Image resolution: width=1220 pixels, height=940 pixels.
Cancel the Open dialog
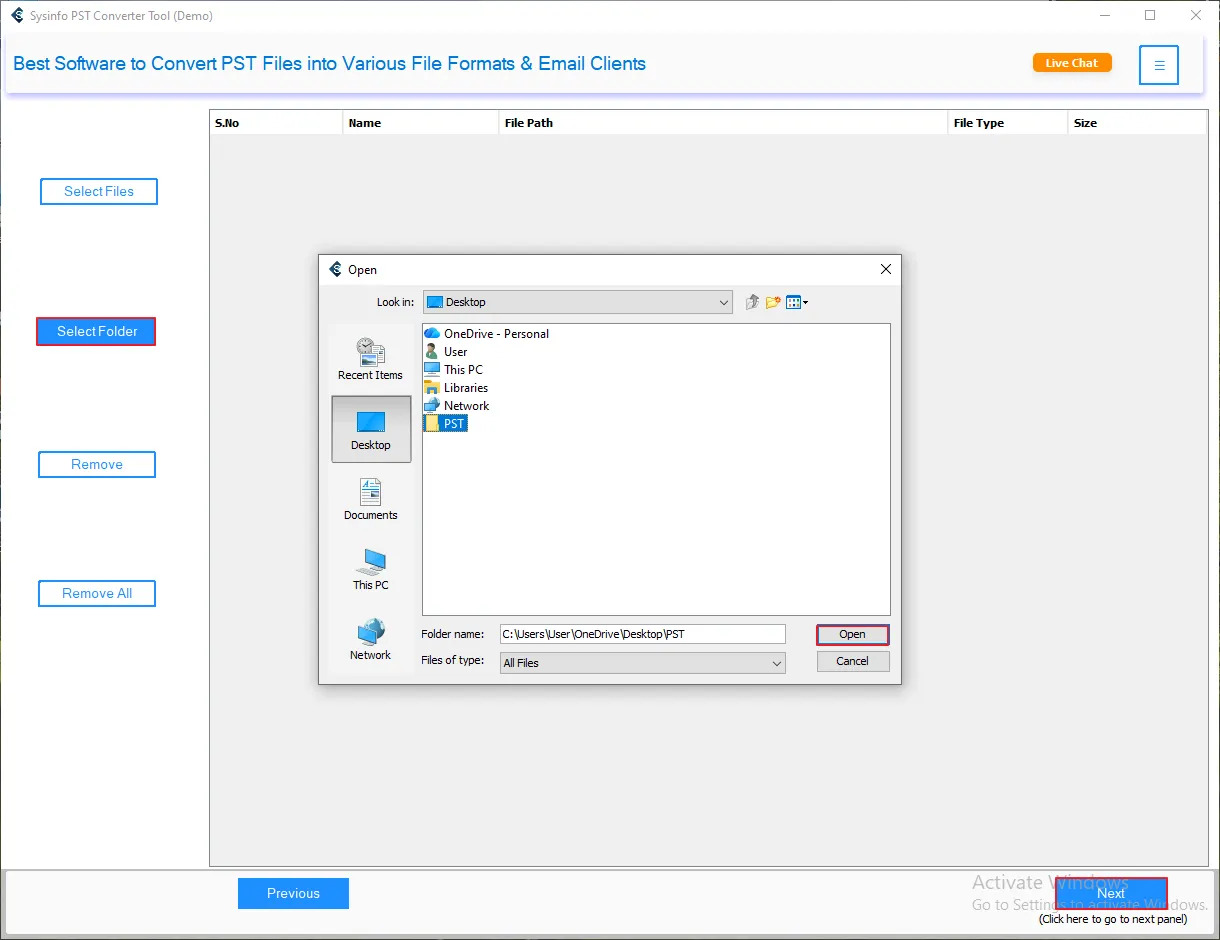(x=852, y=661)
